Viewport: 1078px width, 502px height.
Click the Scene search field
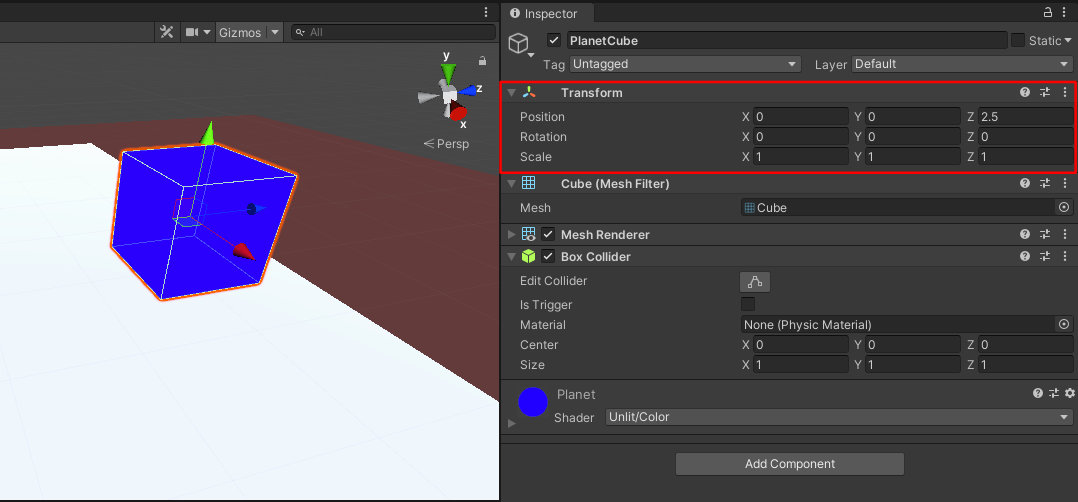tap(393, 32)
